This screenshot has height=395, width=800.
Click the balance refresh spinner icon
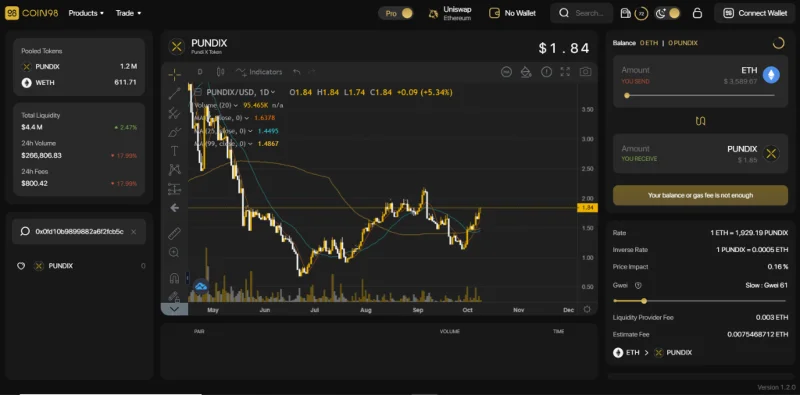[x=778, y=43]
